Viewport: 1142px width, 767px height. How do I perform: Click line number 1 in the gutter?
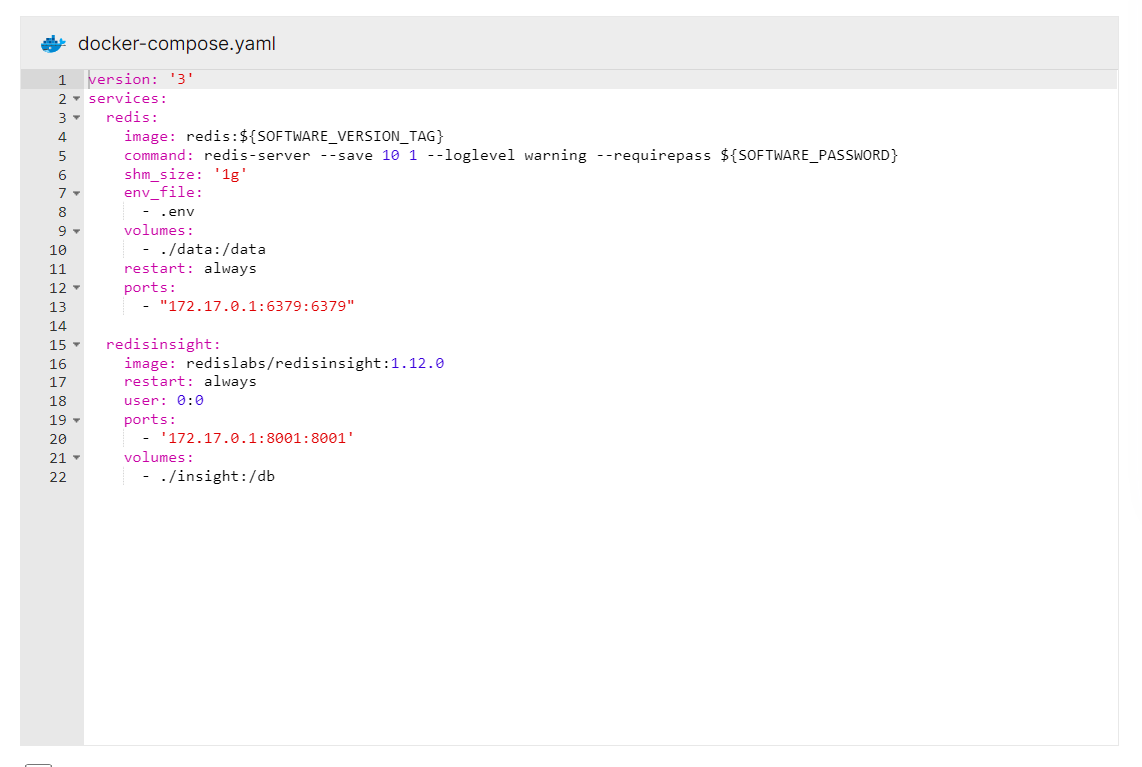pyautogui.click(x=61, y=79)
